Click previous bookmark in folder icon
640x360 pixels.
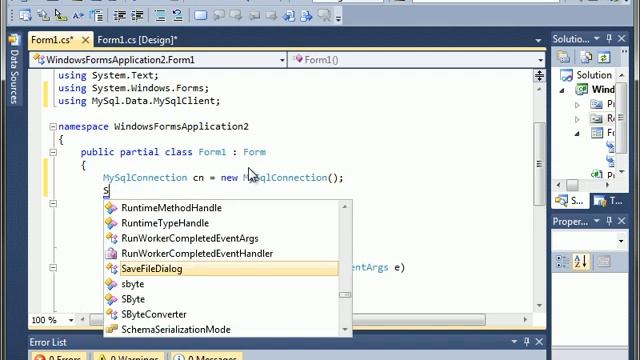click(254, 16)
